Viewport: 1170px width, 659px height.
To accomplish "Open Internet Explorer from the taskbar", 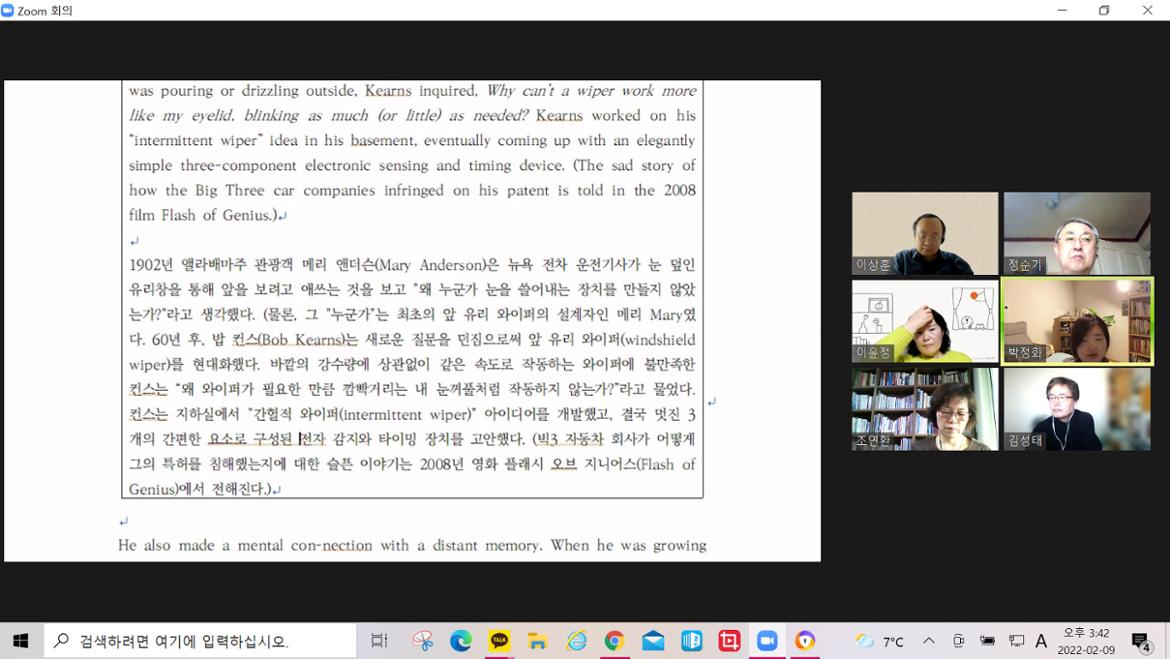I will tap(576, 641).
